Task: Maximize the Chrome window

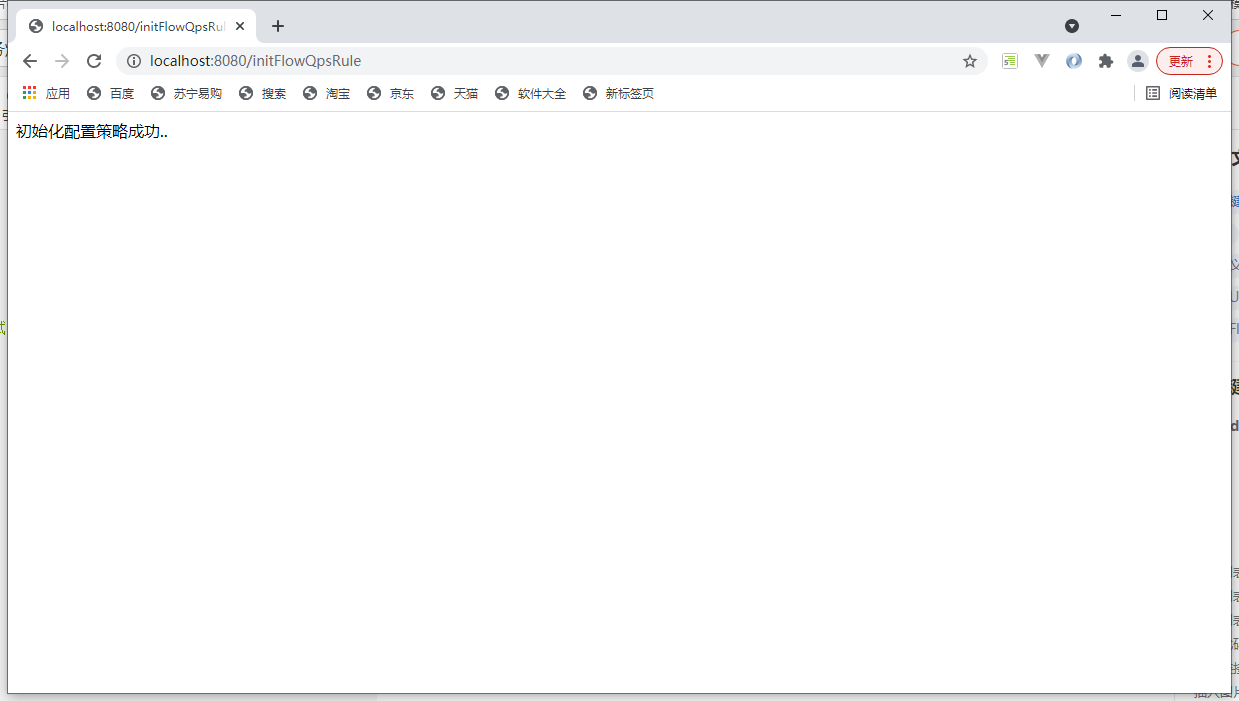Action: pyautogui.click(x=1162, y=15)
